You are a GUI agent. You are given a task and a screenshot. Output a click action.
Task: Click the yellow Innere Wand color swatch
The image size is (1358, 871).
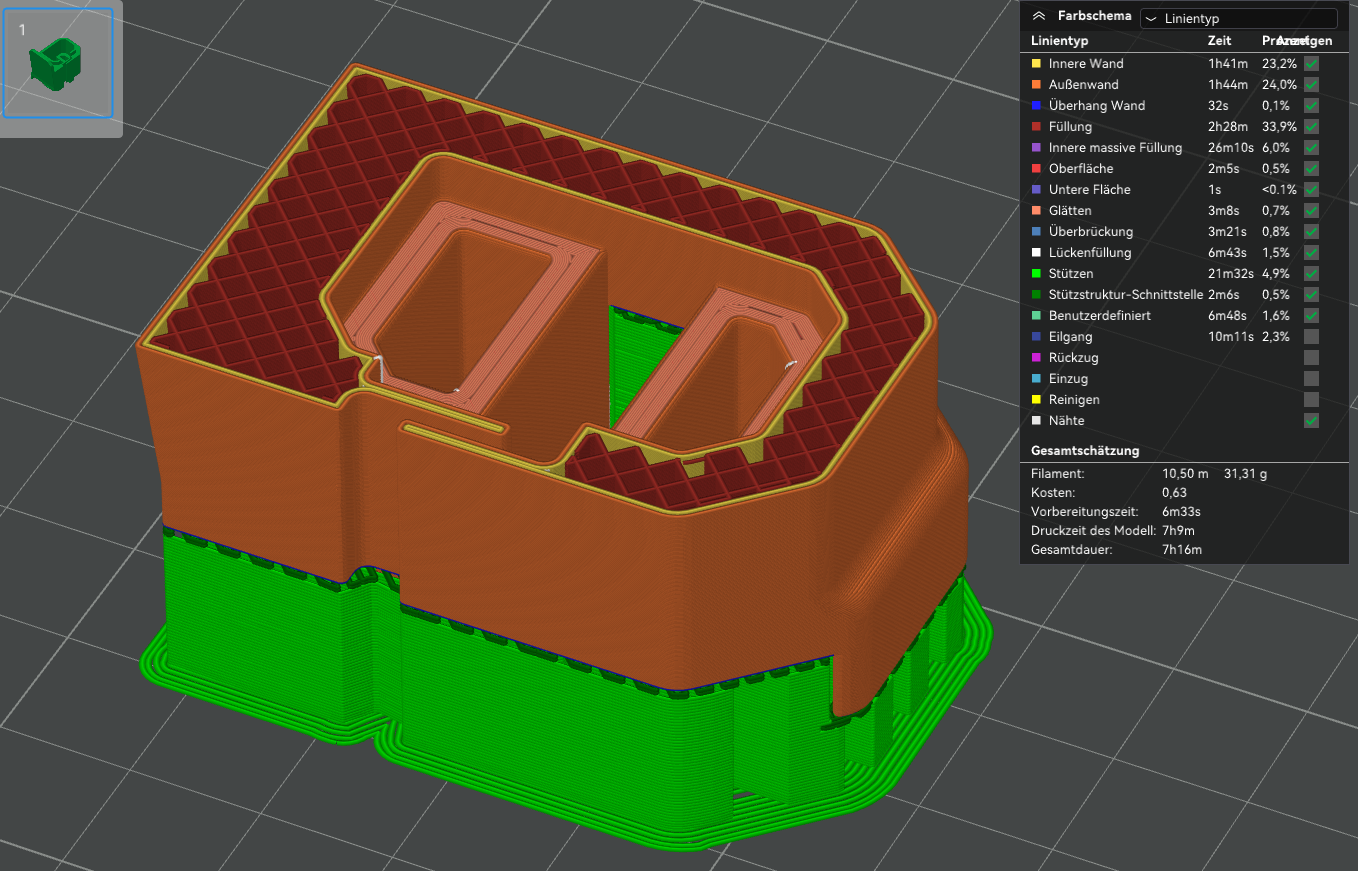(1036, 64)
